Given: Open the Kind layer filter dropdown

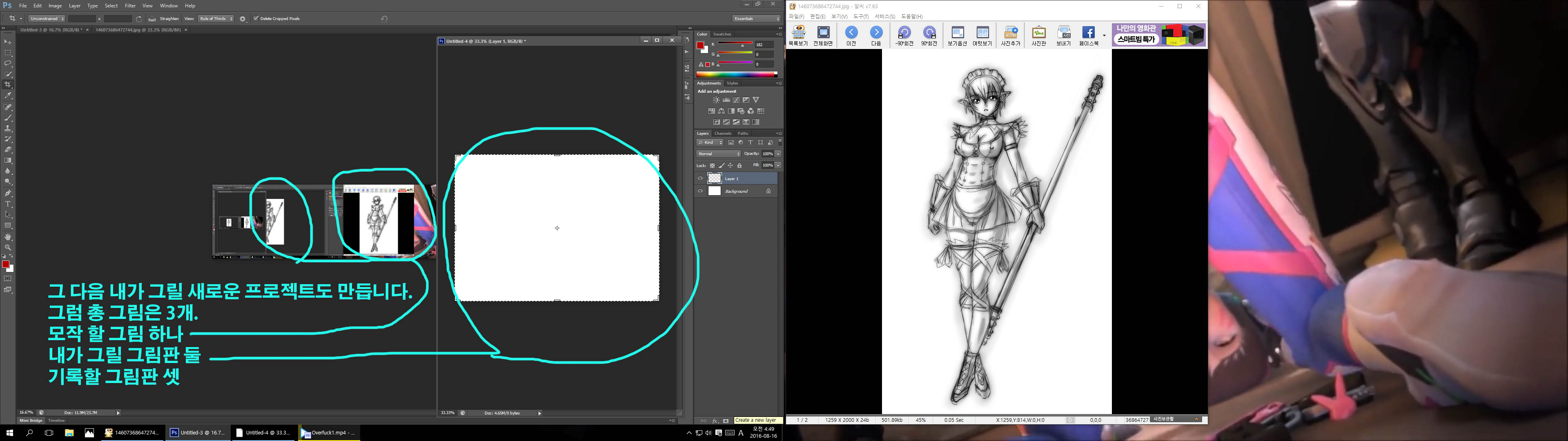Looking at the screenshot, I should (710, 143).
